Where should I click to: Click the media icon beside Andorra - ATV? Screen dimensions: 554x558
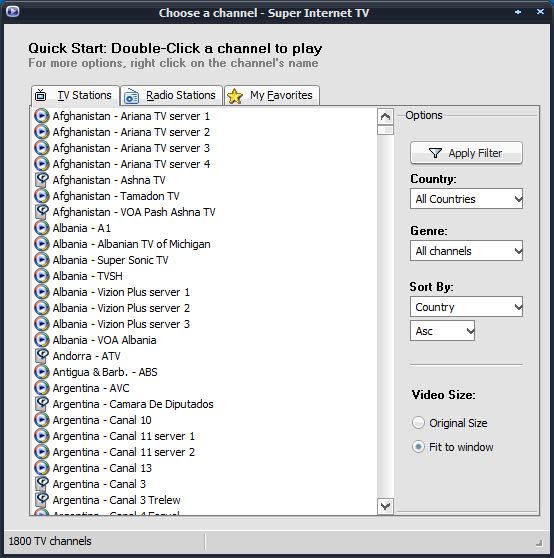click(42, 356)
